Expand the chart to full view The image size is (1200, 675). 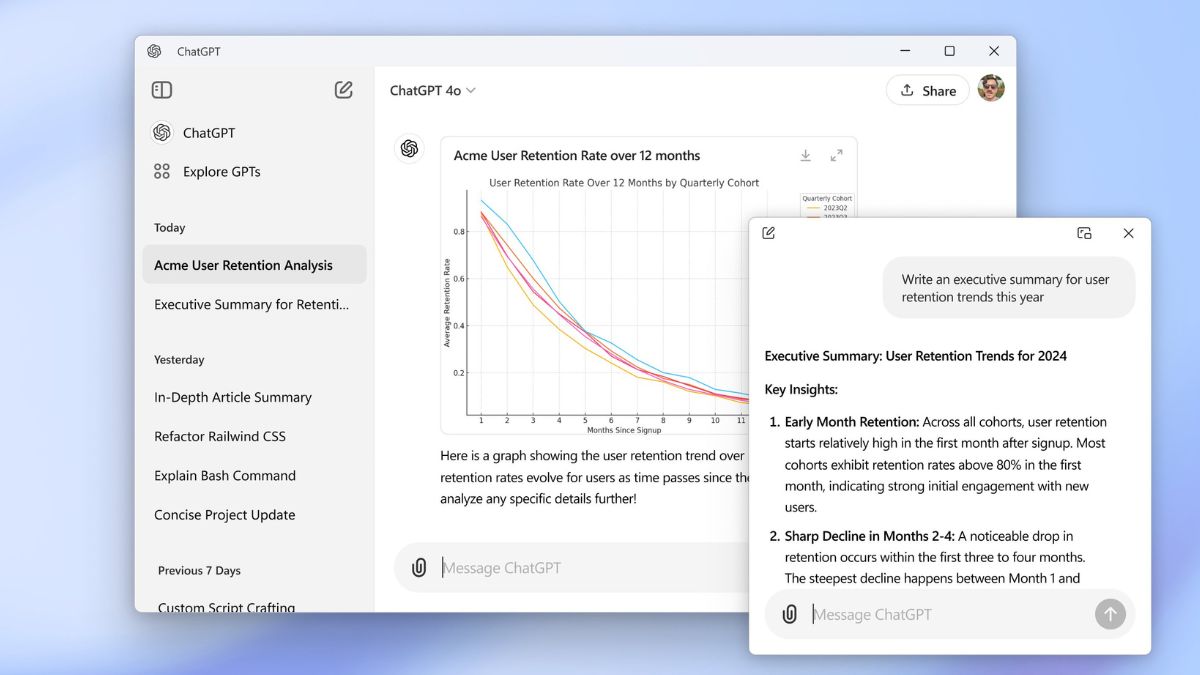click(837, 156)
